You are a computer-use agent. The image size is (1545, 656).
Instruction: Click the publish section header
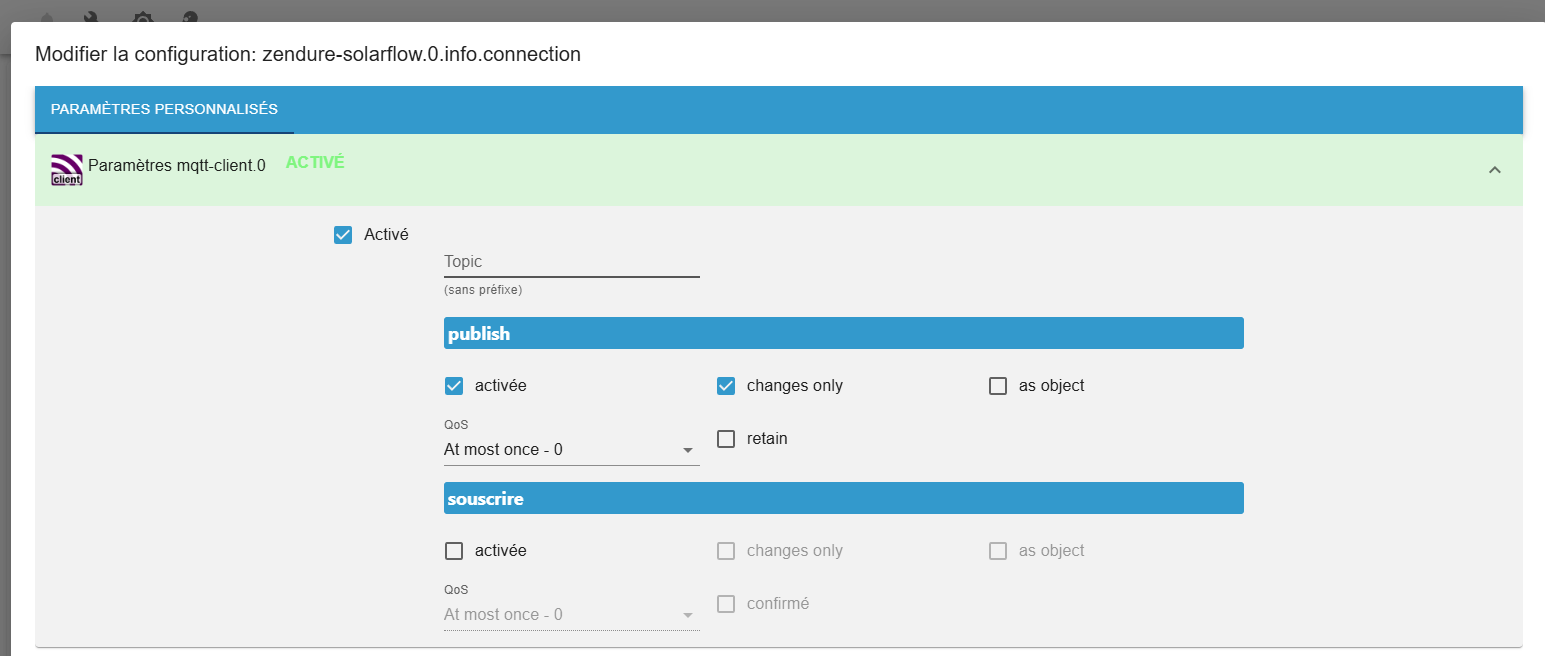coord(843,334)
